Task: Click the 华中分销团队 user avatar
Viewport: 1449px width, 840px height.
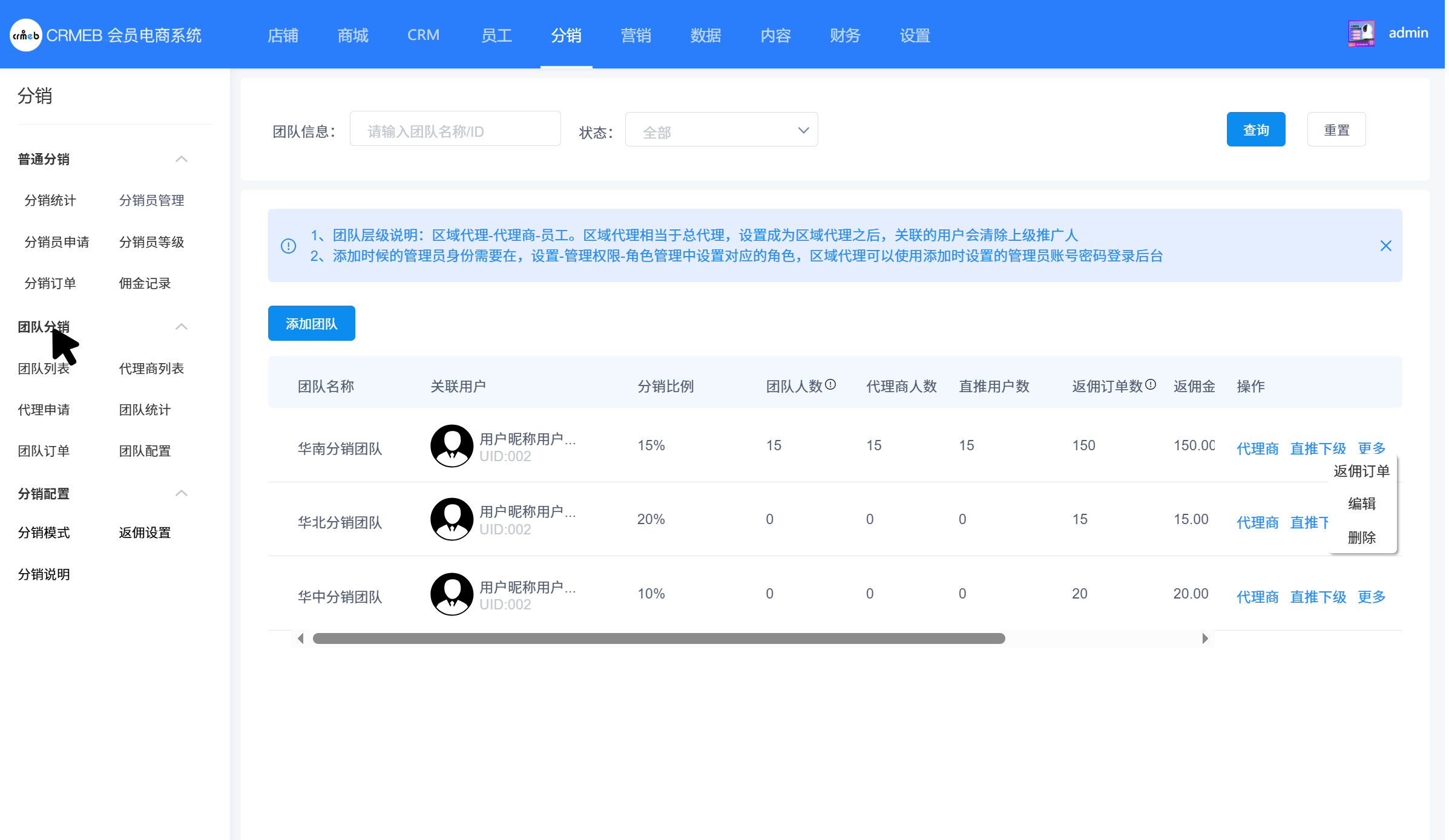Action: pyautogui.click(x=452, y=594)
